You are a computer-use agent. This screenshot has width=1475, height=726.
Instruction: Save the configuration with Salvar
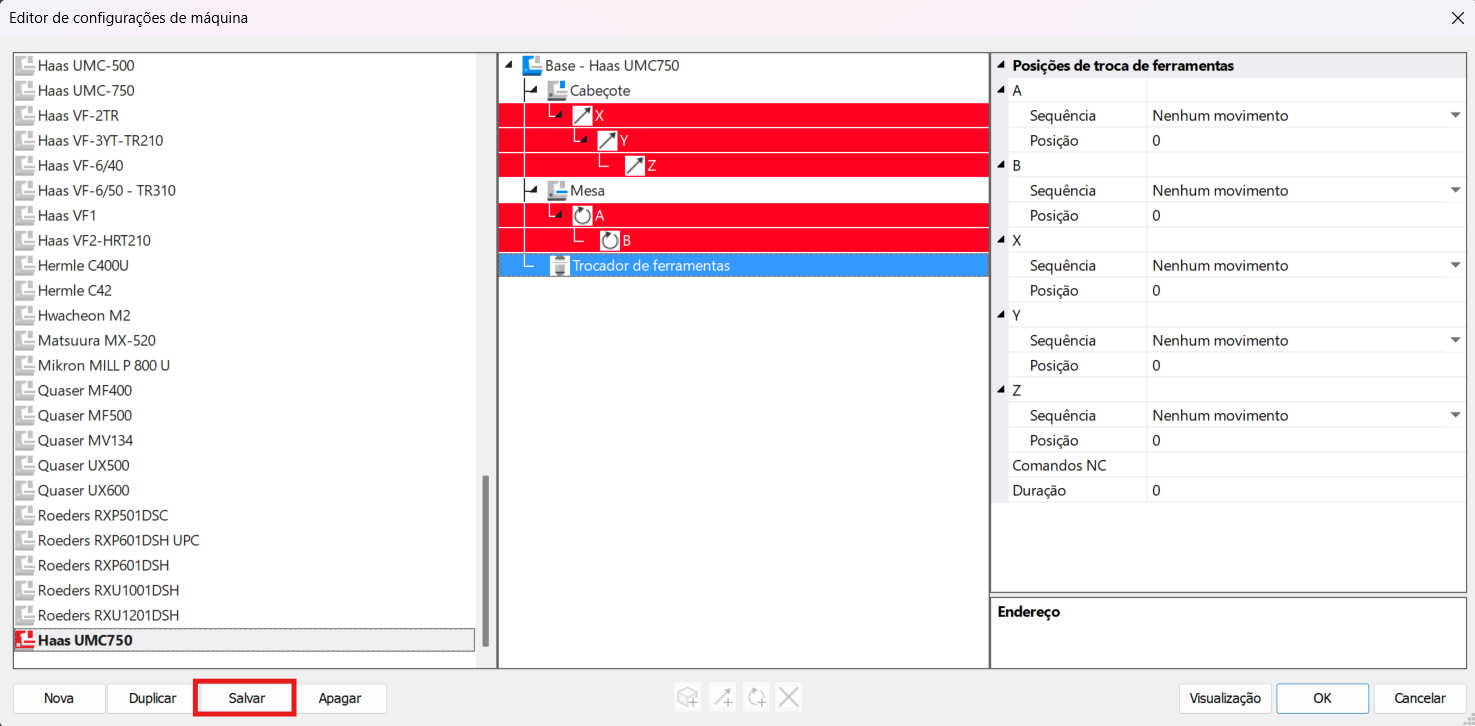coord(246,698)
